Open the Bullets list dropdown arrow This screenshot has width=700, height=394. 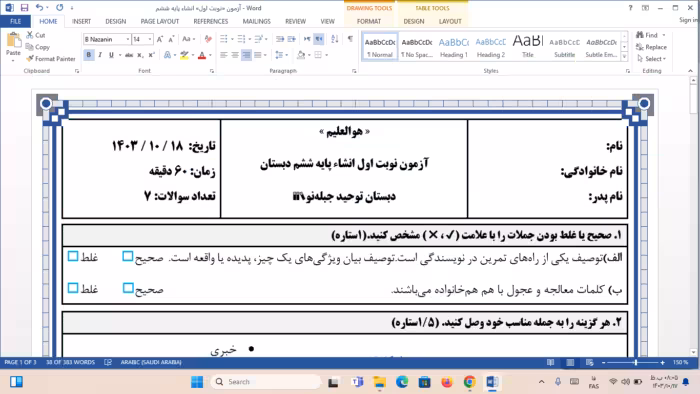coord(232,39)
